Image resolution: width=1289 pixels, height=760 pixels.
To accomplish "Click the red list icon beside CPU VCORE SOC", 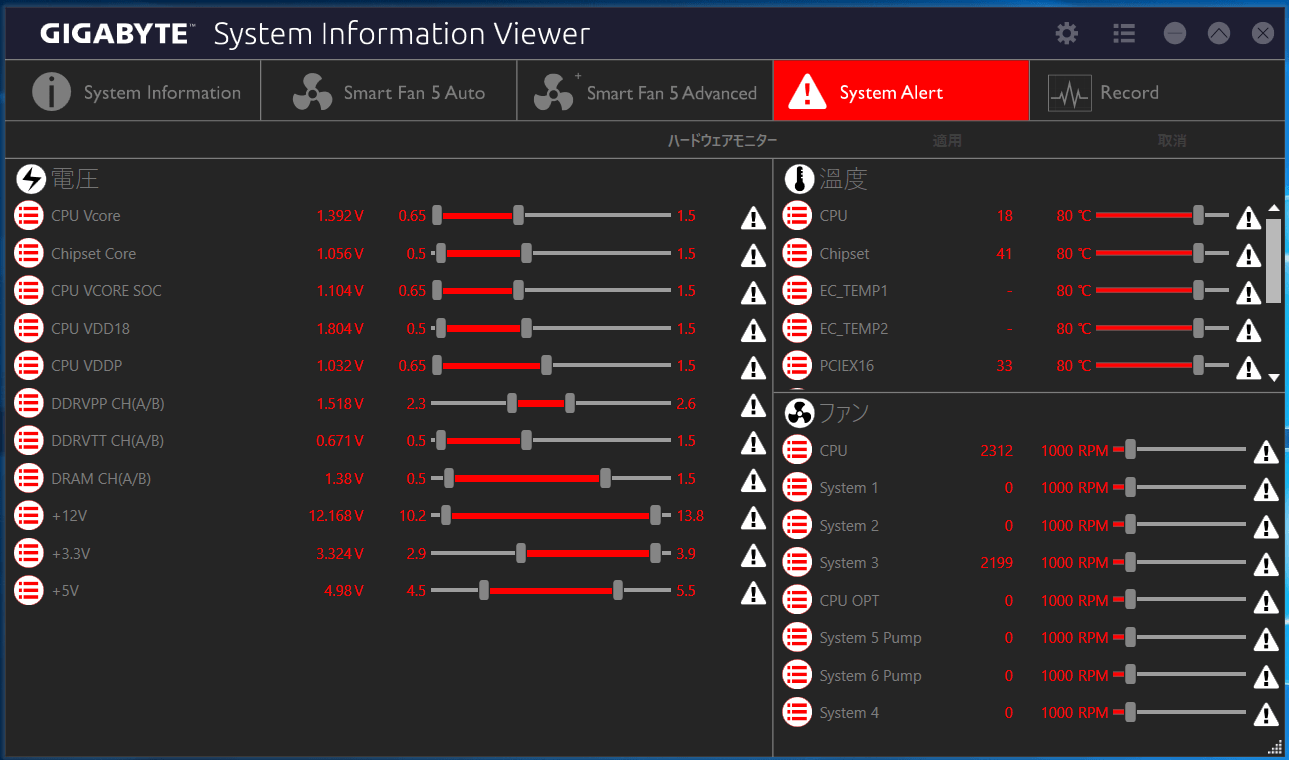I will pos(29,291).
